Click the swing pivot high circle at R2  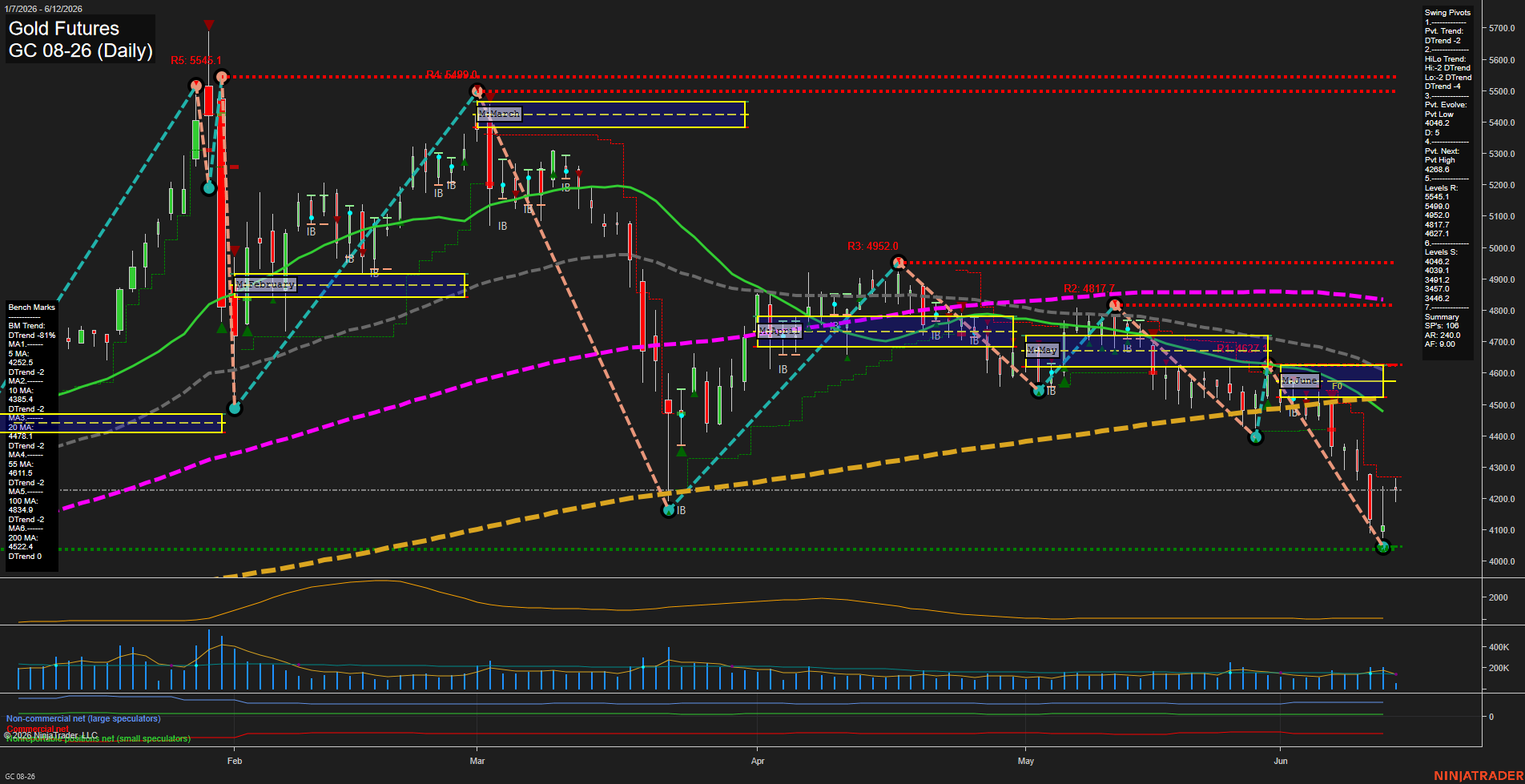pos(1114,305)
